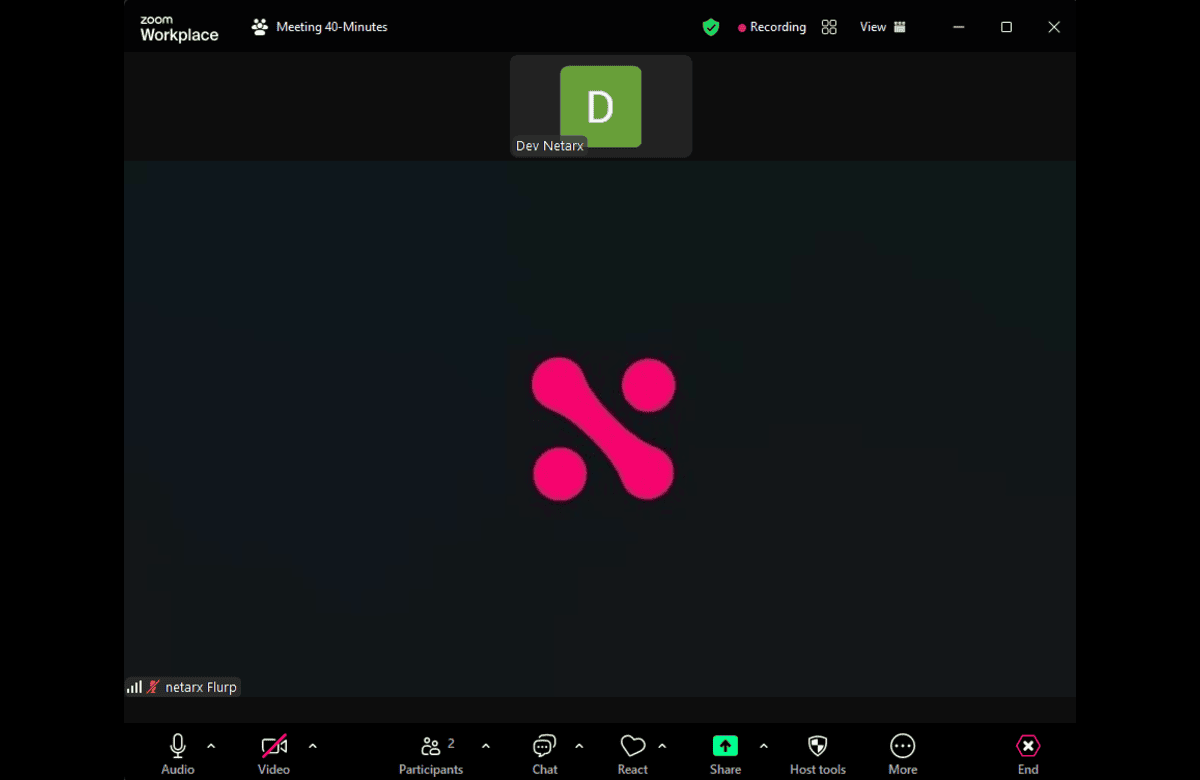Open the Chat panel icon
The height and width of the screenshot is (780, 1200).
(545, 747)
